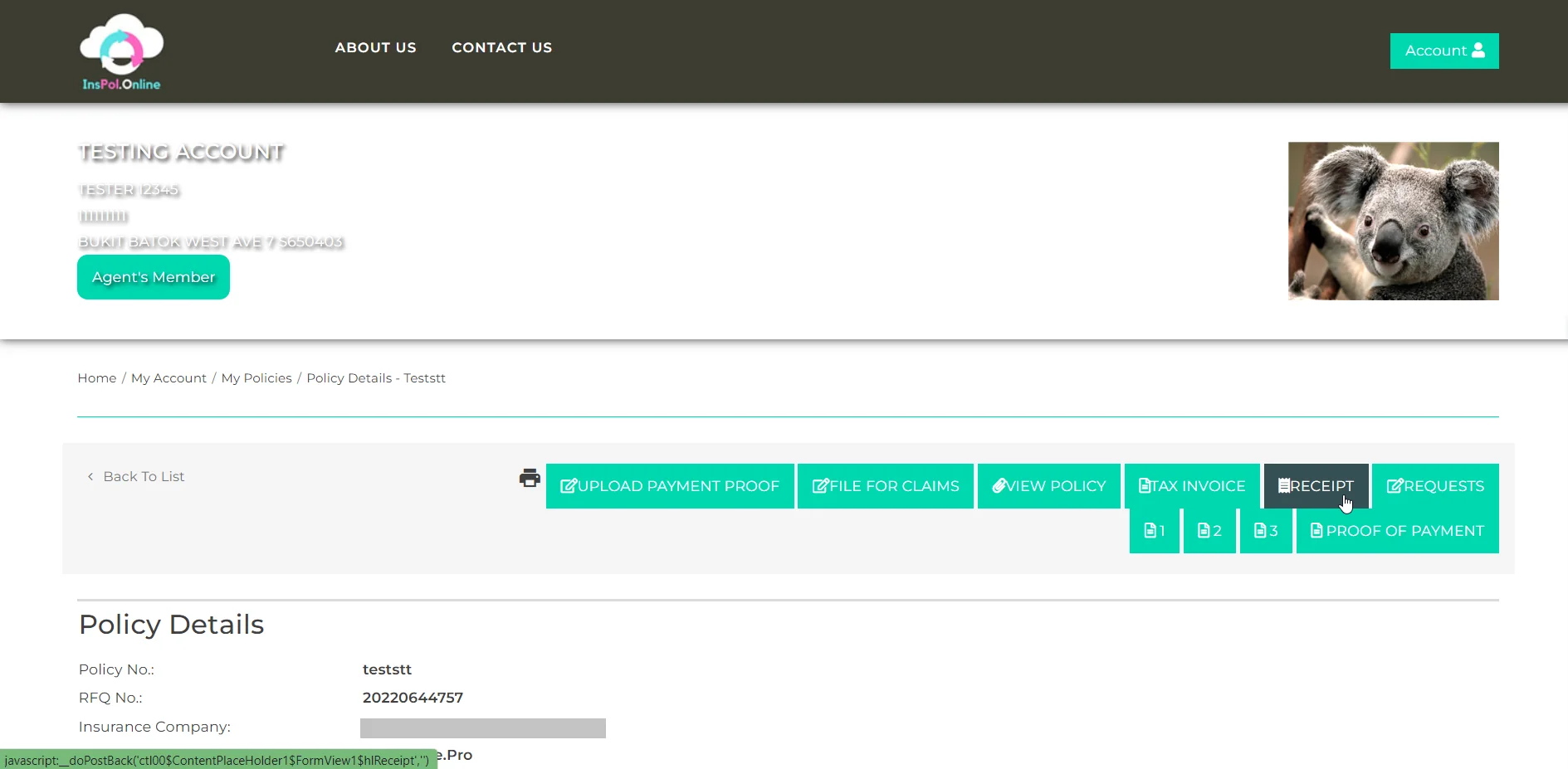Click the InsPol.Online cloud logo
Image resolution: width=1568 pixels, height=769 pixels.
pyautogui.click(x=121, y=51)
